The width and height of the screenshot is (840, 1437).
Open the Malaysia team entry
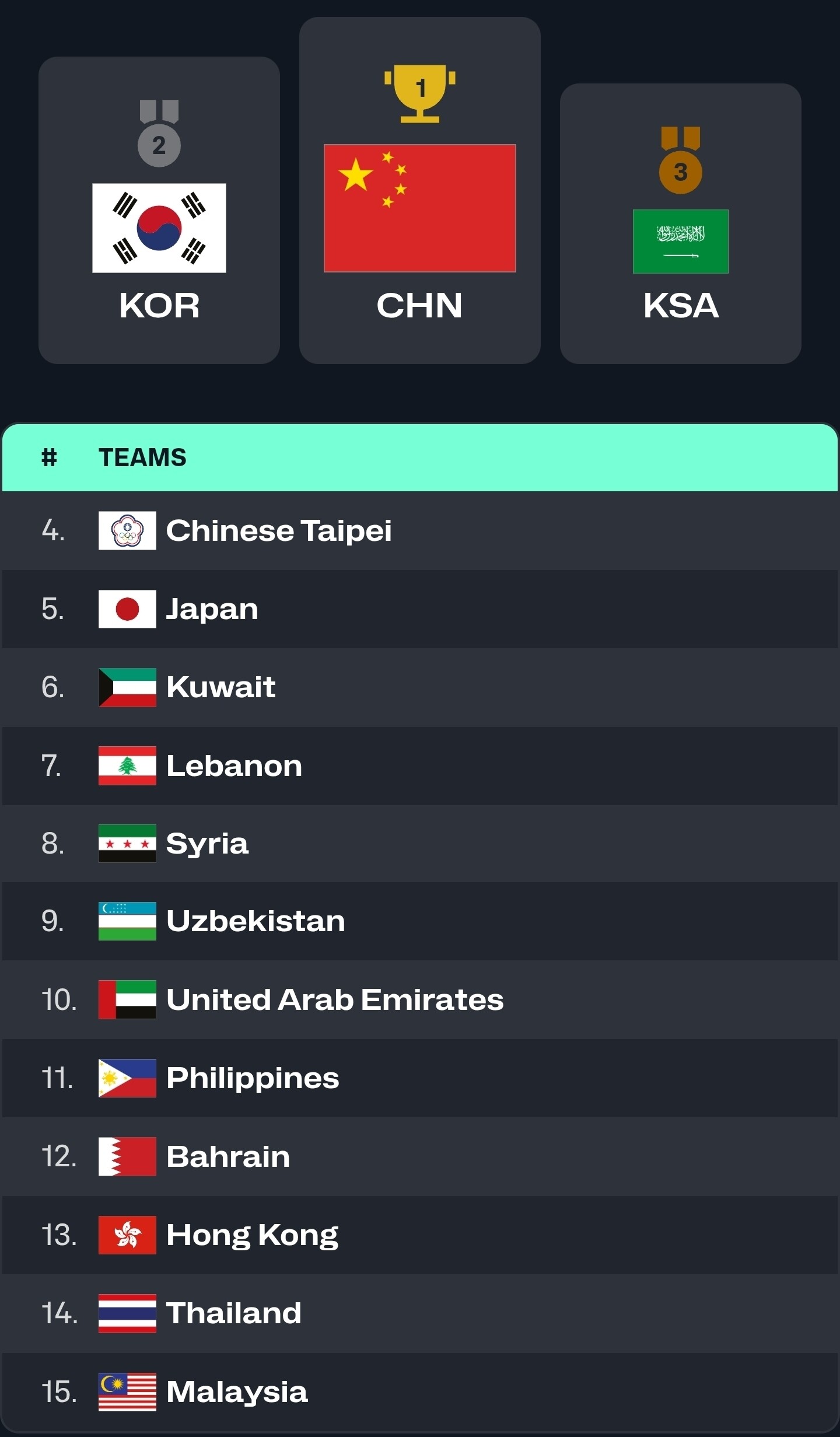(420, 1392)
